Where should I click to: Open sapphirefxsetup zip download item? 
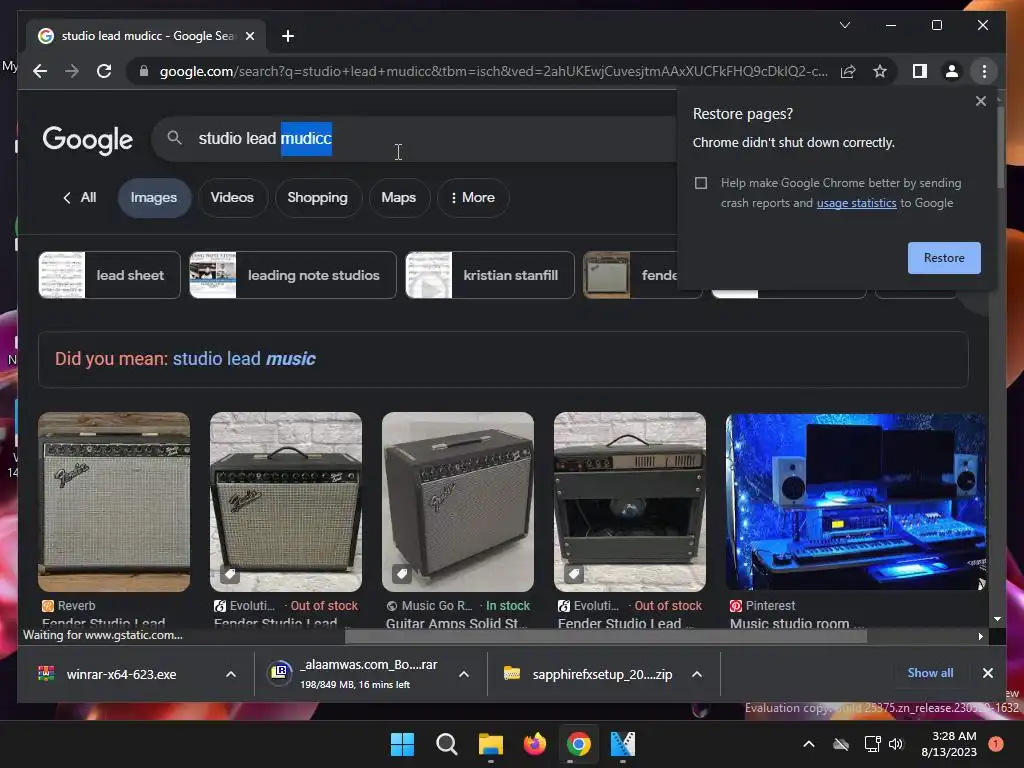pyautogui.click(x=588, y=674)
